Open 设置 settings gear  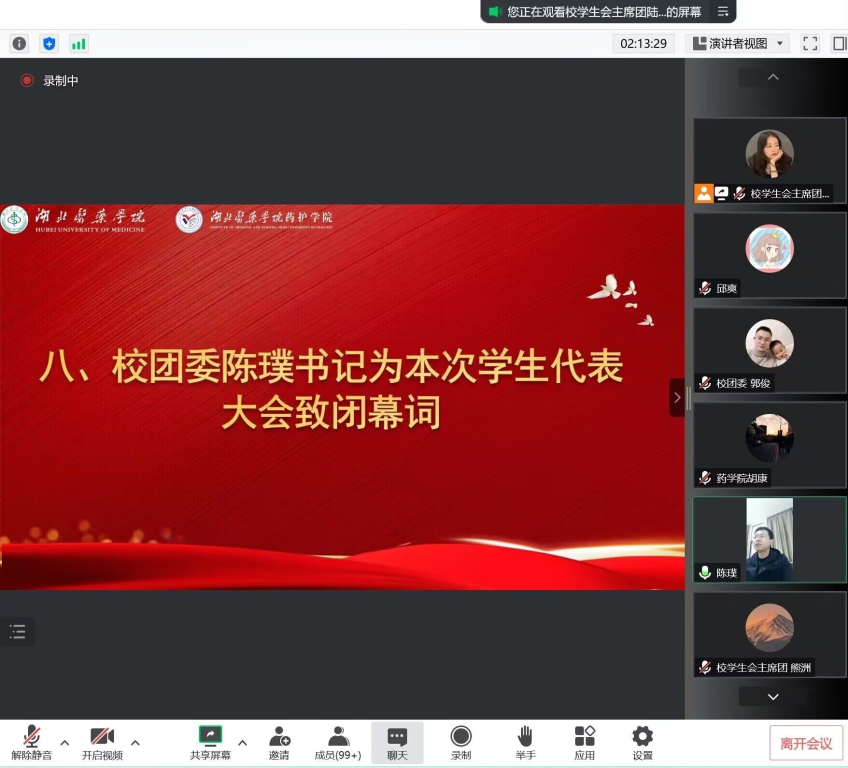(643, 742)
